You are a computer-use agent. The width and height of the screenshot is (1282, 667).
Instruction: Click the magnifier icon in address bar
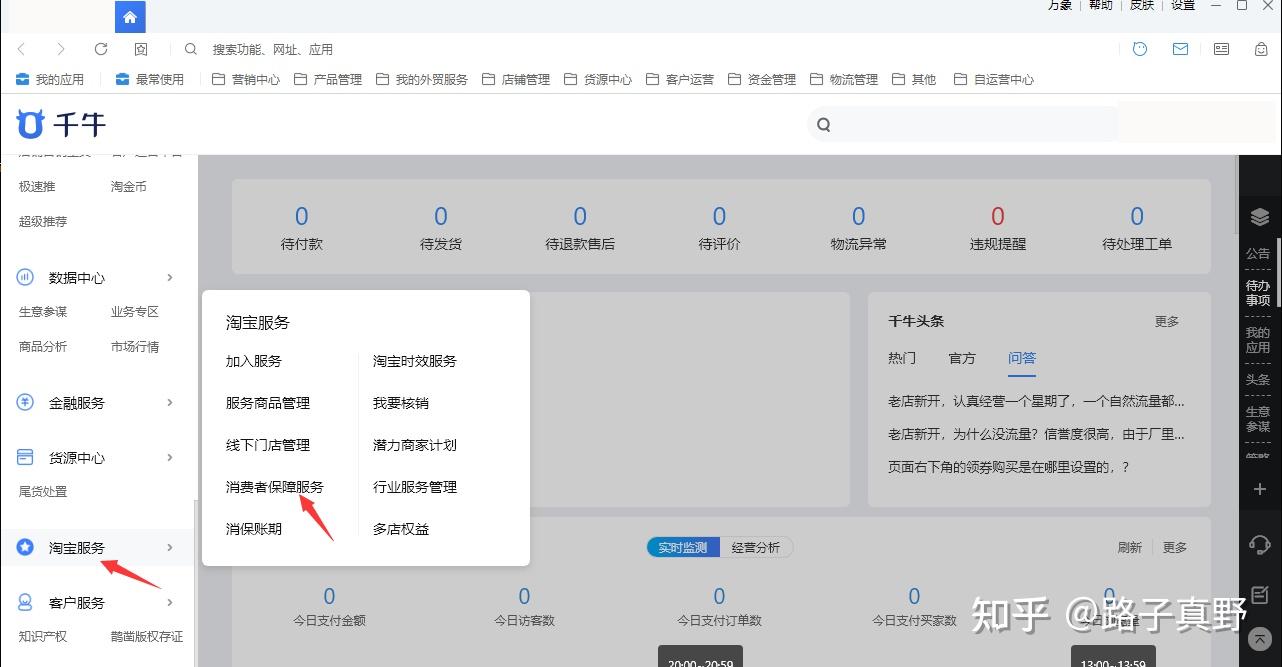(x=191, y=49)
